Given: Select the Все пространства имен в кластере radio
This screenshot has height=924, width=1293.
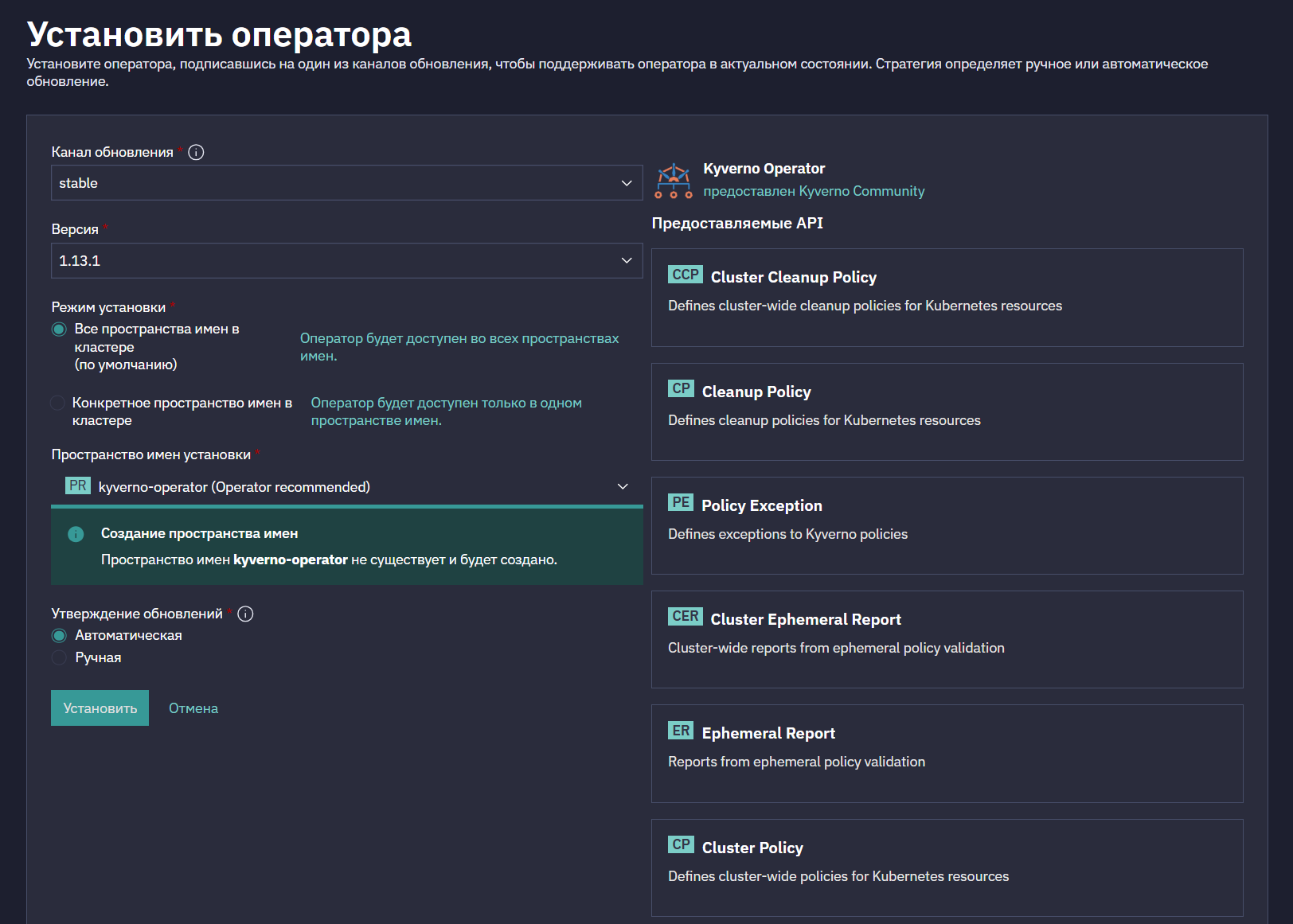Looking at the screenshot, I should pyautogui.click(x=59, y=329).
